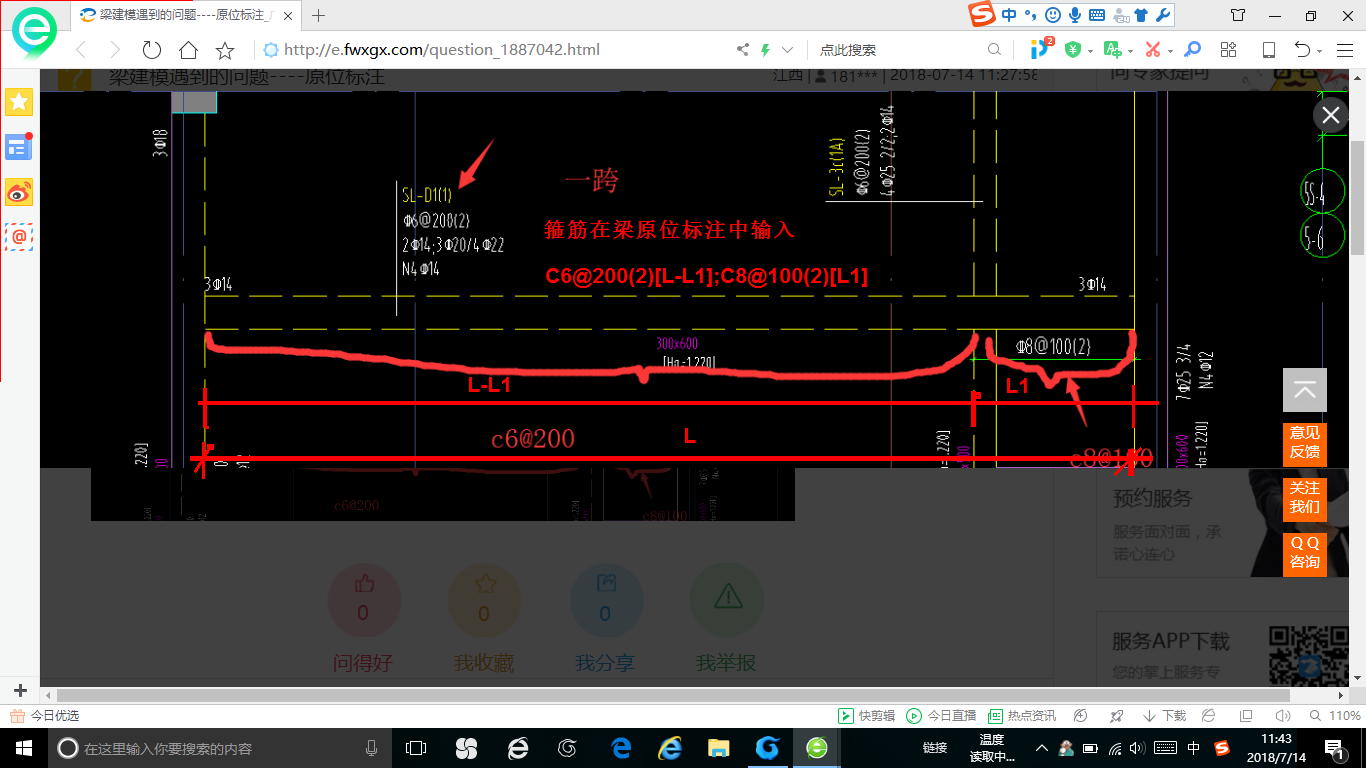Screen dimensions: 1366x768
Task: Open the translate extension icon
Action: click(x=1112, y=49)
